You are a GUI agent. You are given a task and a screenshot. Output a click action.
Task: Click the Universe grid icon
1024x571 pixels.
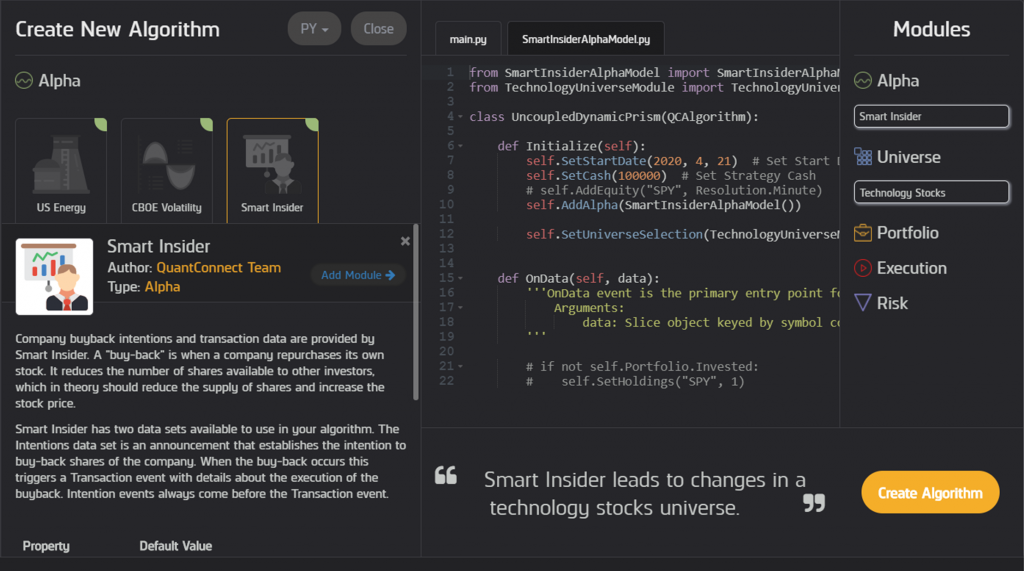(x=863, y=157)
